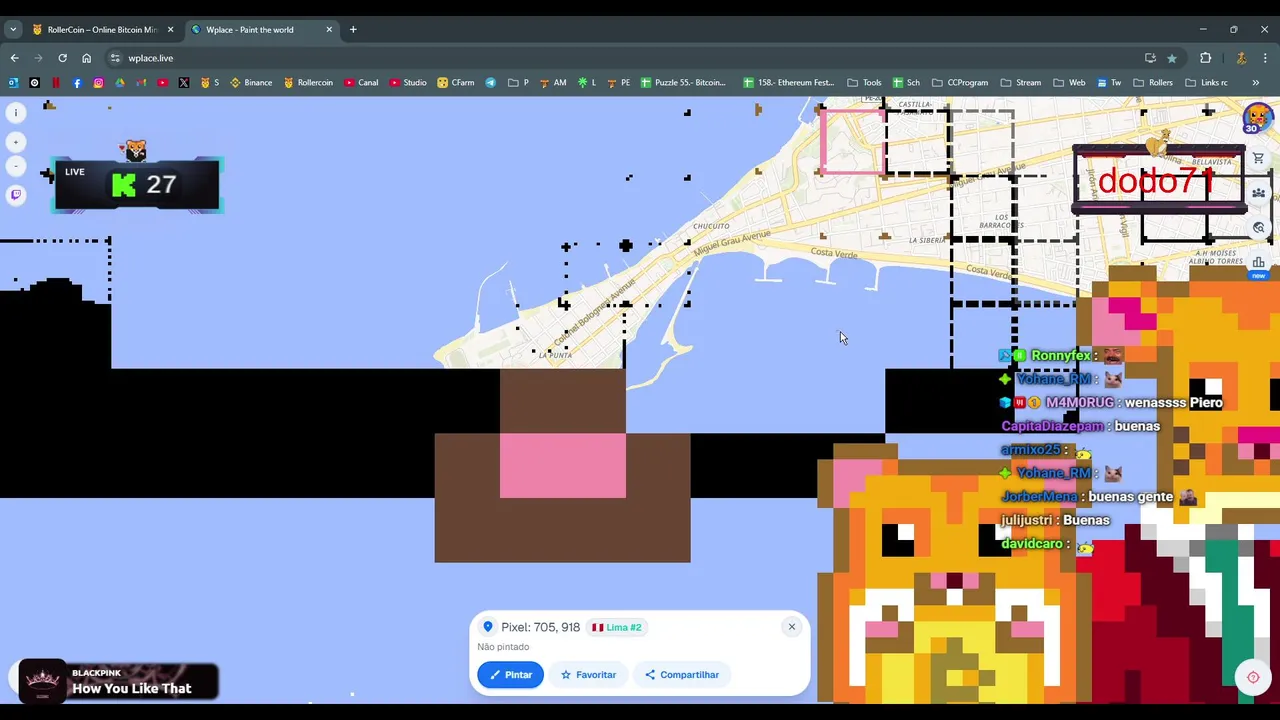The height and width of the screenshot is (720, 1280).
Task: Click the browser forward arrow
Action: [38, 58]
